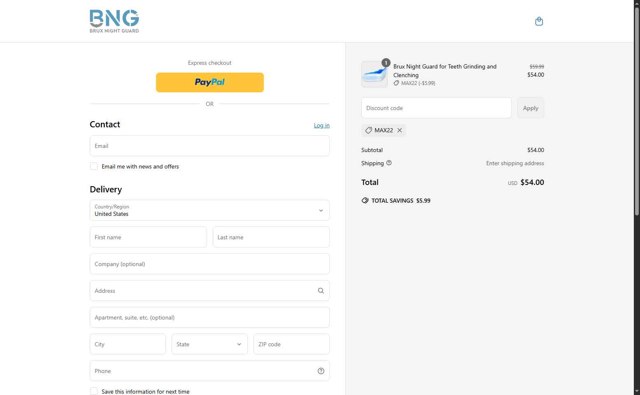640x395 pixels.
Task: Focus the First name field
Action: click(x=148, y=237)
